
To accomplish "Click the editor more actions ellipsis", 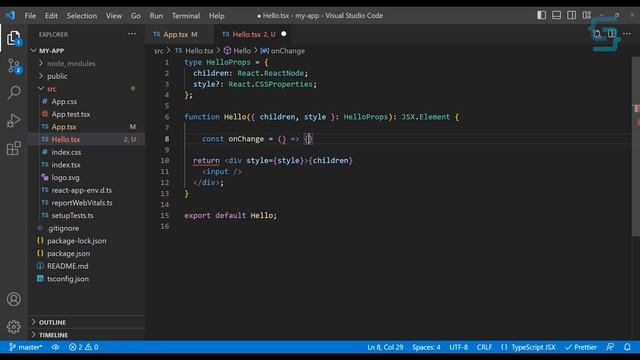I will (x=627, y=34).
